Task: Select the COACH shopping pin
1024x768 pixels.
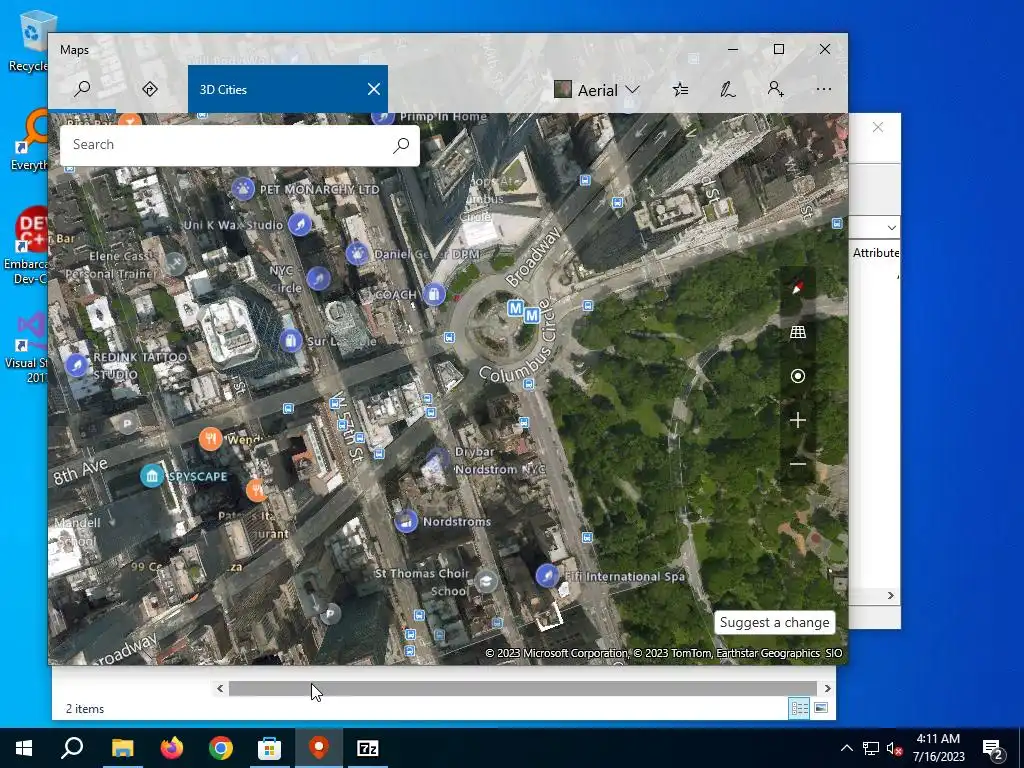Action: tap(434, 295)
